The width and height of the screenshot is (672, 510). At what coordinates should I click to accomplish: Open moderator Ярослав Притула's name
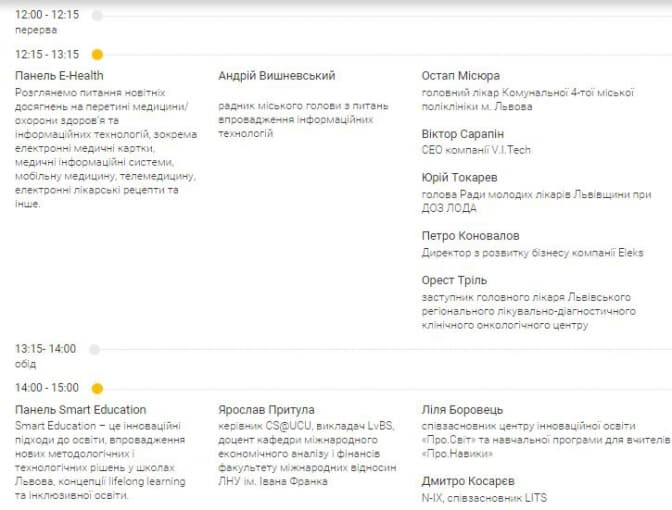(x=266, y=410)
